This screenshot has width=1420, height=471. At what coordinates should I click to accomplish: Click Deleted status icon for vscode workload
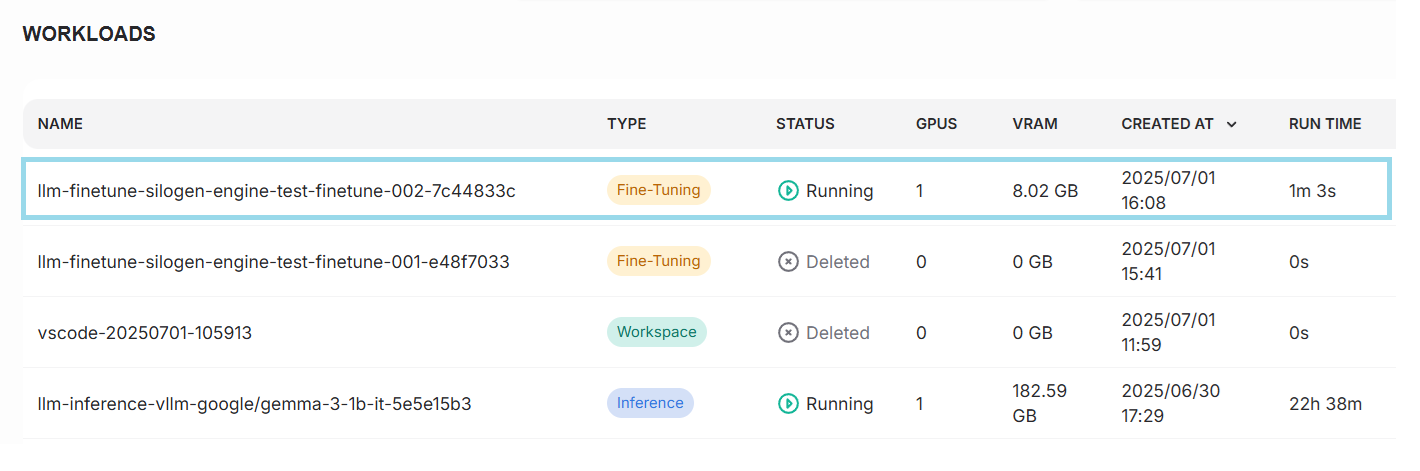[788, 333]
